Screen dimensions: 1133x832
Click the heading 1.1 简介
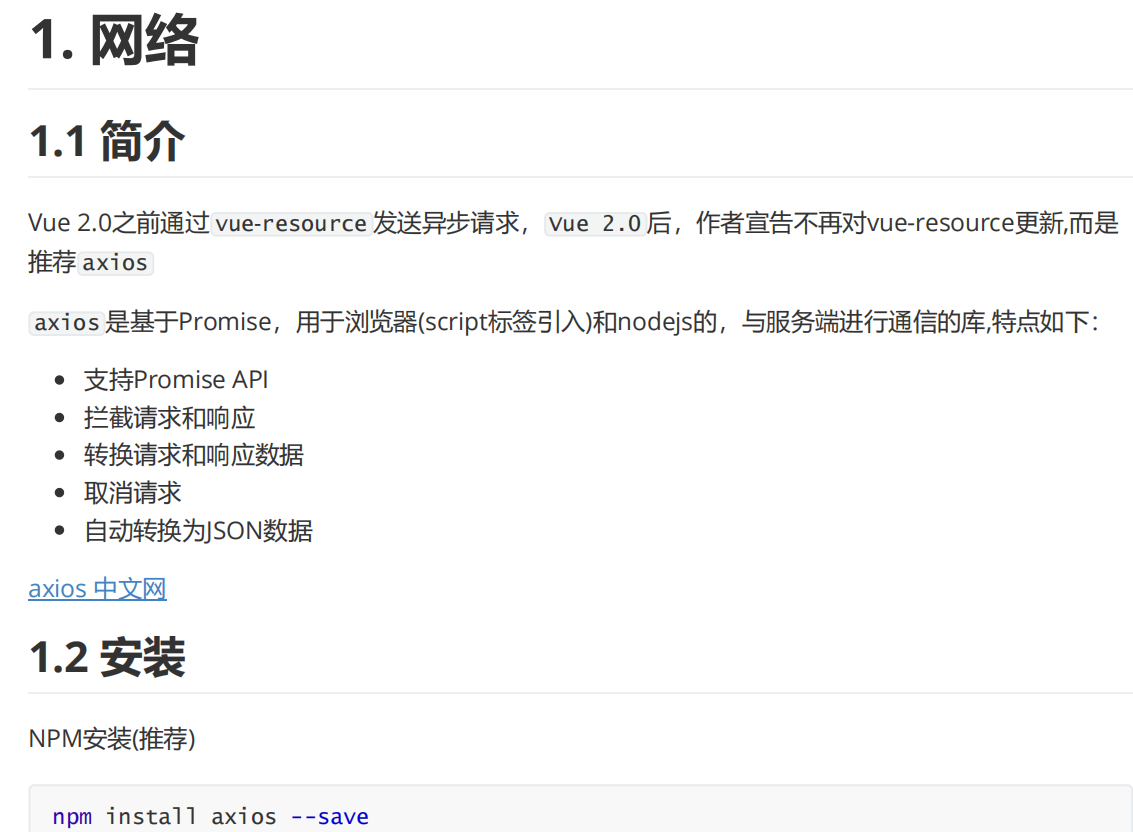click(108, 141)
